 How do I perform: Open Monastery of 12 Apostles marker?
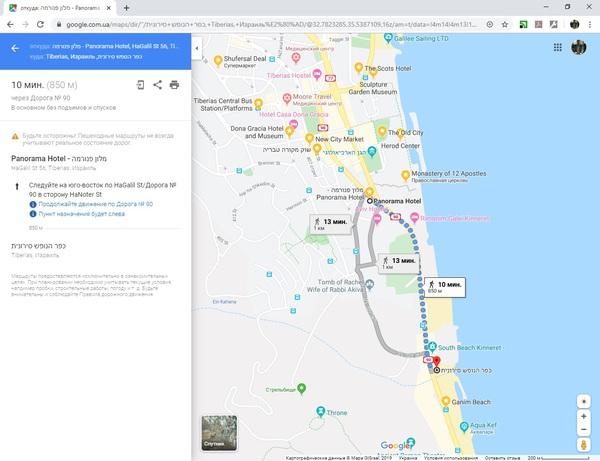[x=405, y=176]
